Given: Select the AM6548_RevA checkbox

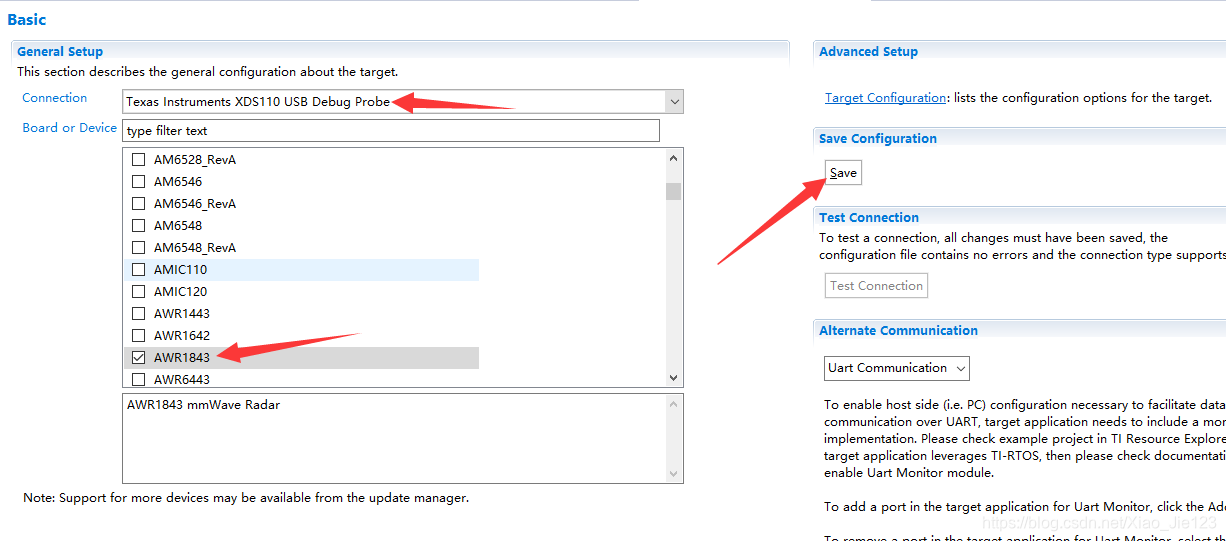Looking at the screenshot, I should [x=138, y=248].
